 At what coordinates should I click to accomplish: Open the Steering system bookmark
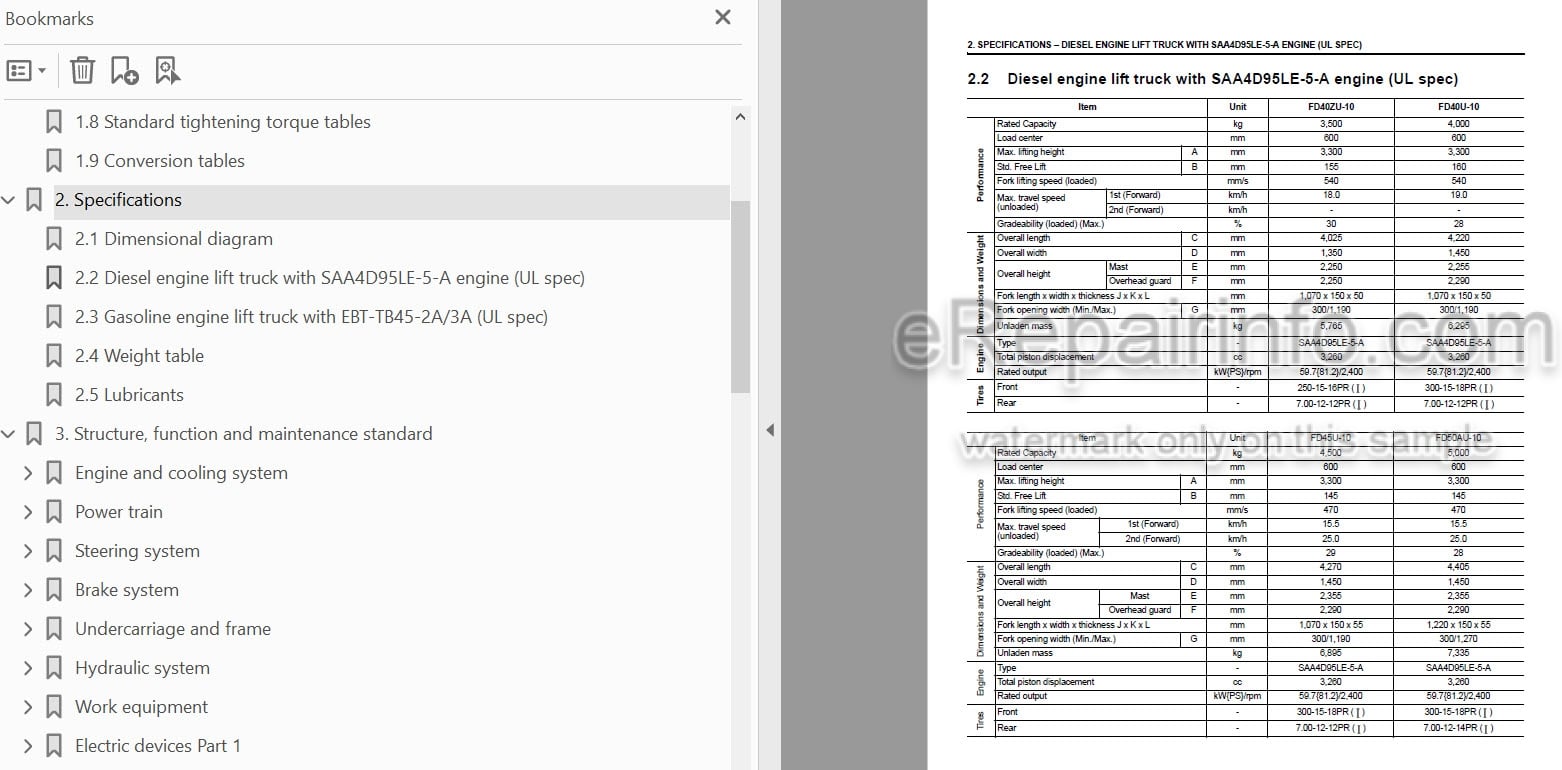point(137,551)
